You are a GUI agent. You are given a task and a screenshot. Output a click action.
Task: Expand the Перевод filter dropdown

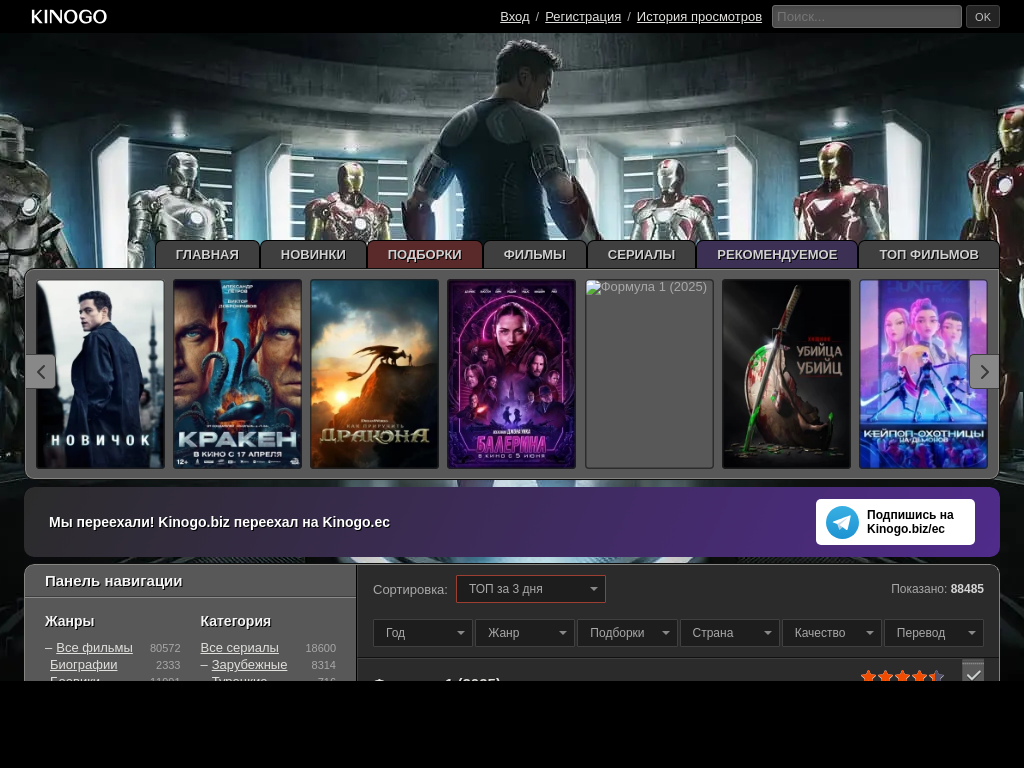(x=934, y=633)
